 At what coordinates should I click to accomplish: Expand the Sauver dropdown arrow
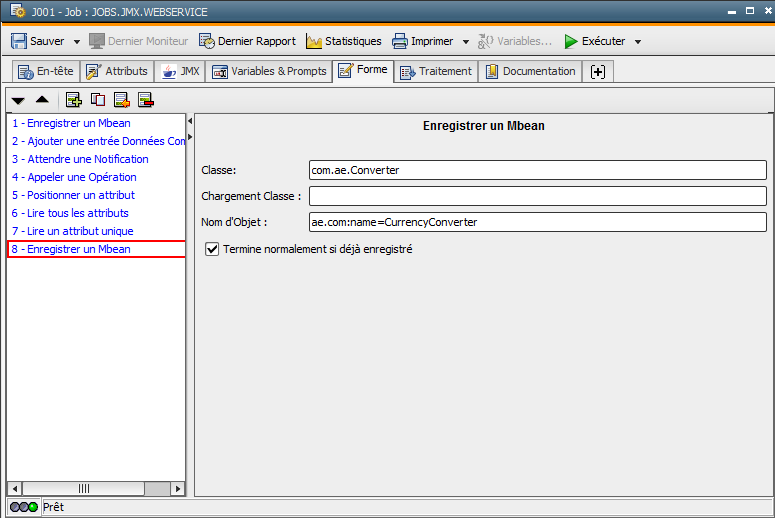click(76, 42)
